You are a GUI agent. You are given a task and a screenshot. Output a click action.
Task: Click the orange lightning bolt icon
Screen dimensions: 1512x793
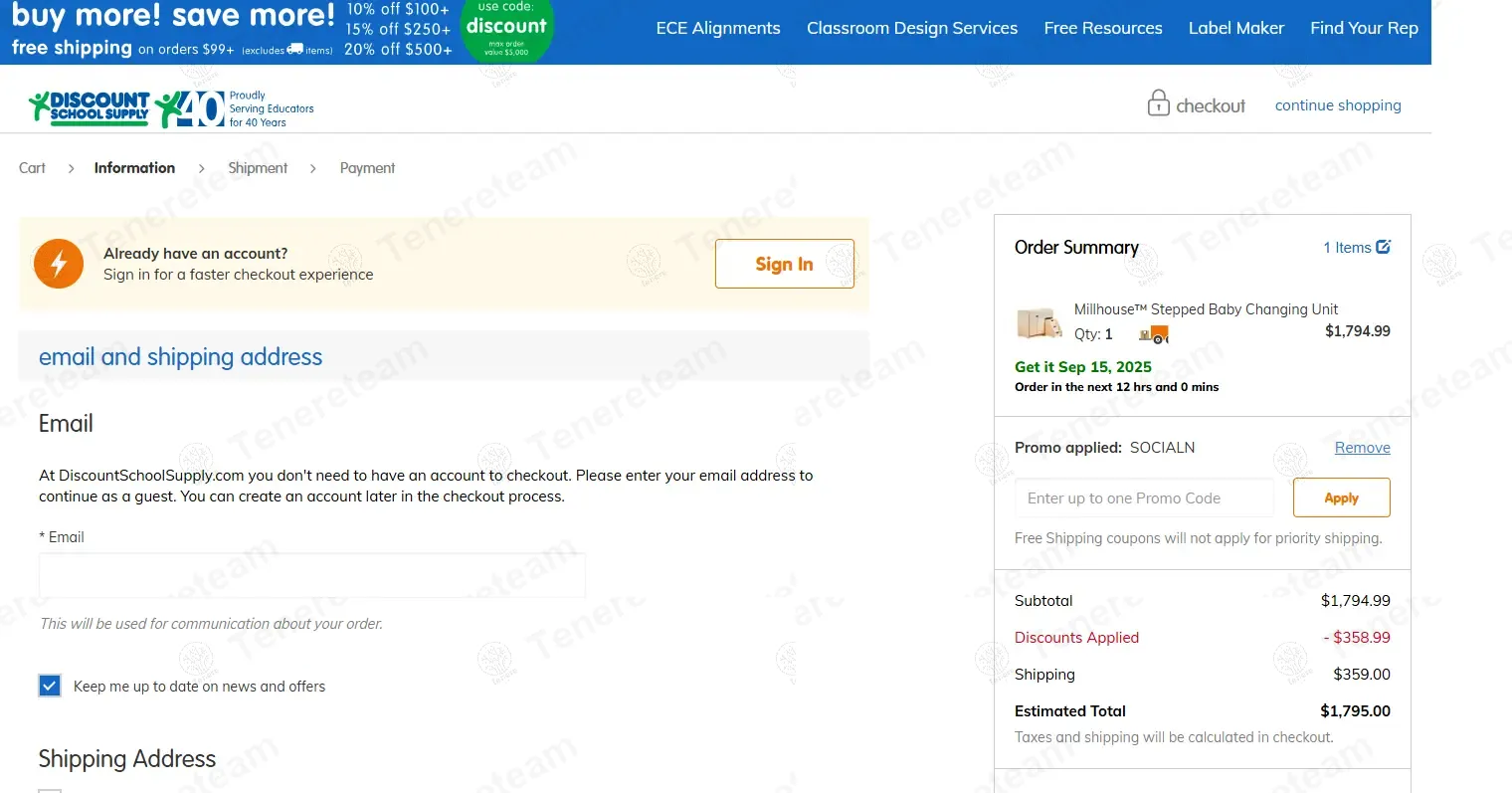pyautogui.click(x=59, y=264)
